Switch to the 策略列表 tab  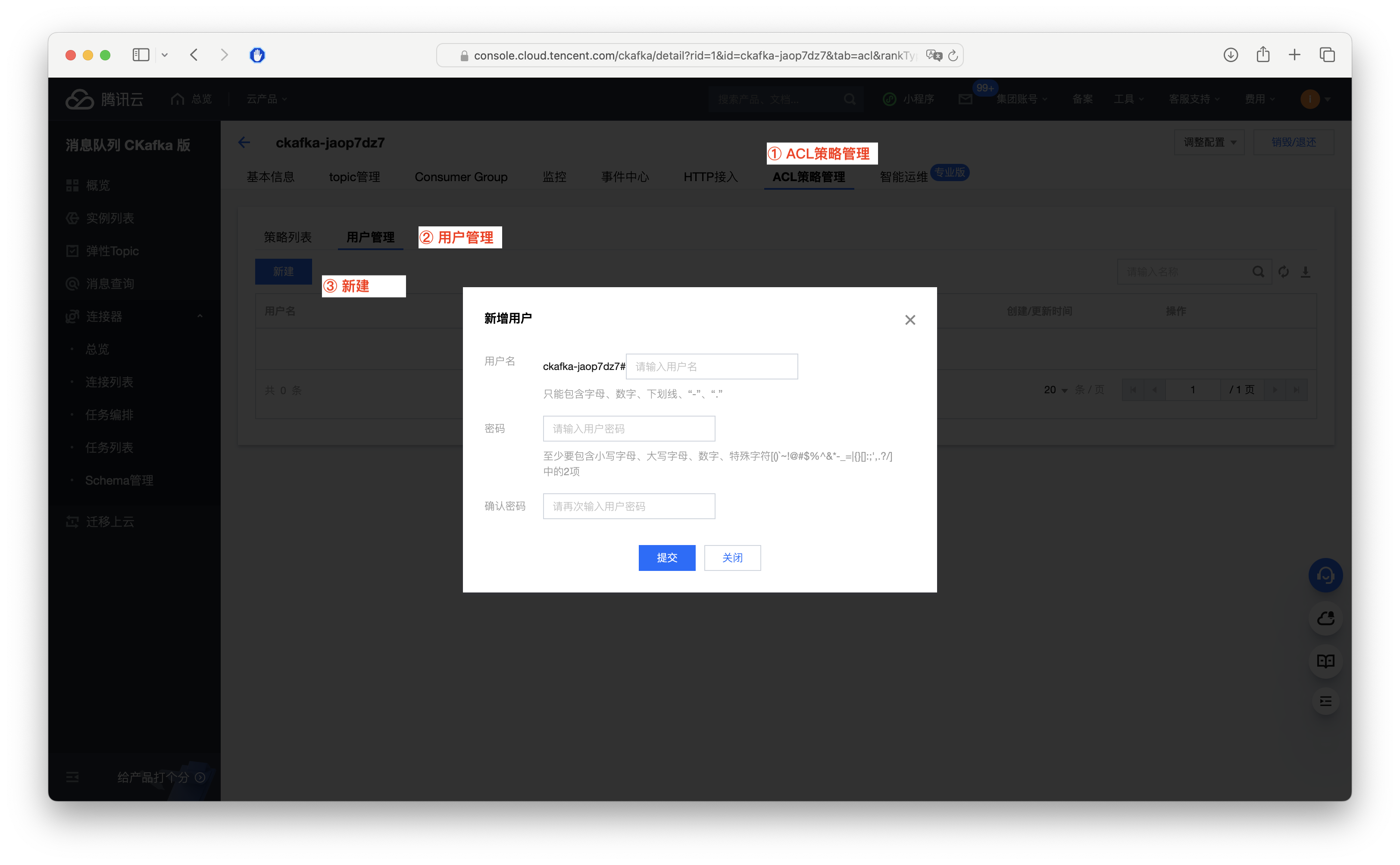[287, 238]
